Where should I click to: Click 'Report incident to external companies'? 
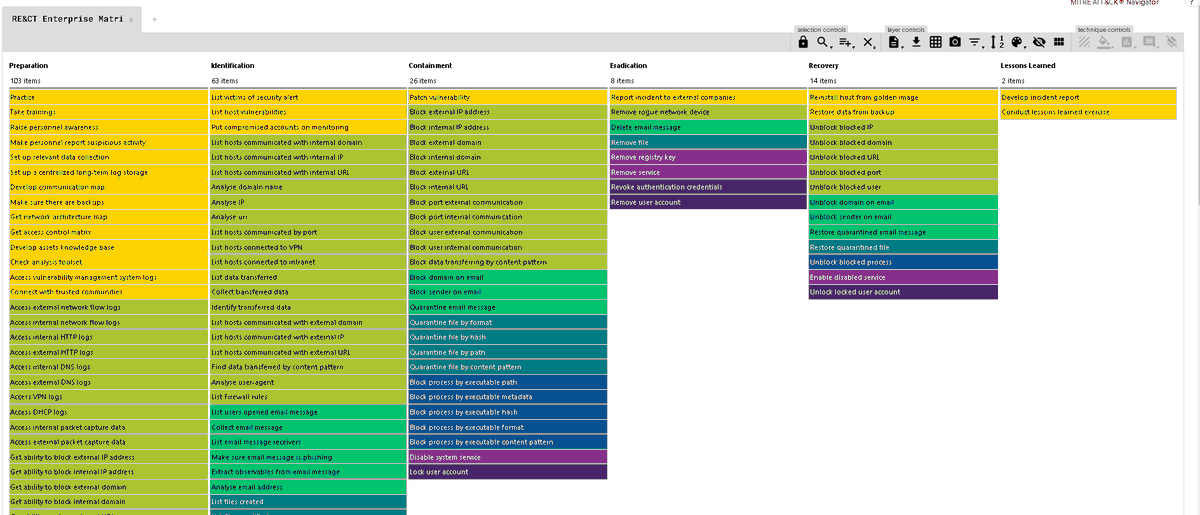pyautogui.click(x=707, y=97)
